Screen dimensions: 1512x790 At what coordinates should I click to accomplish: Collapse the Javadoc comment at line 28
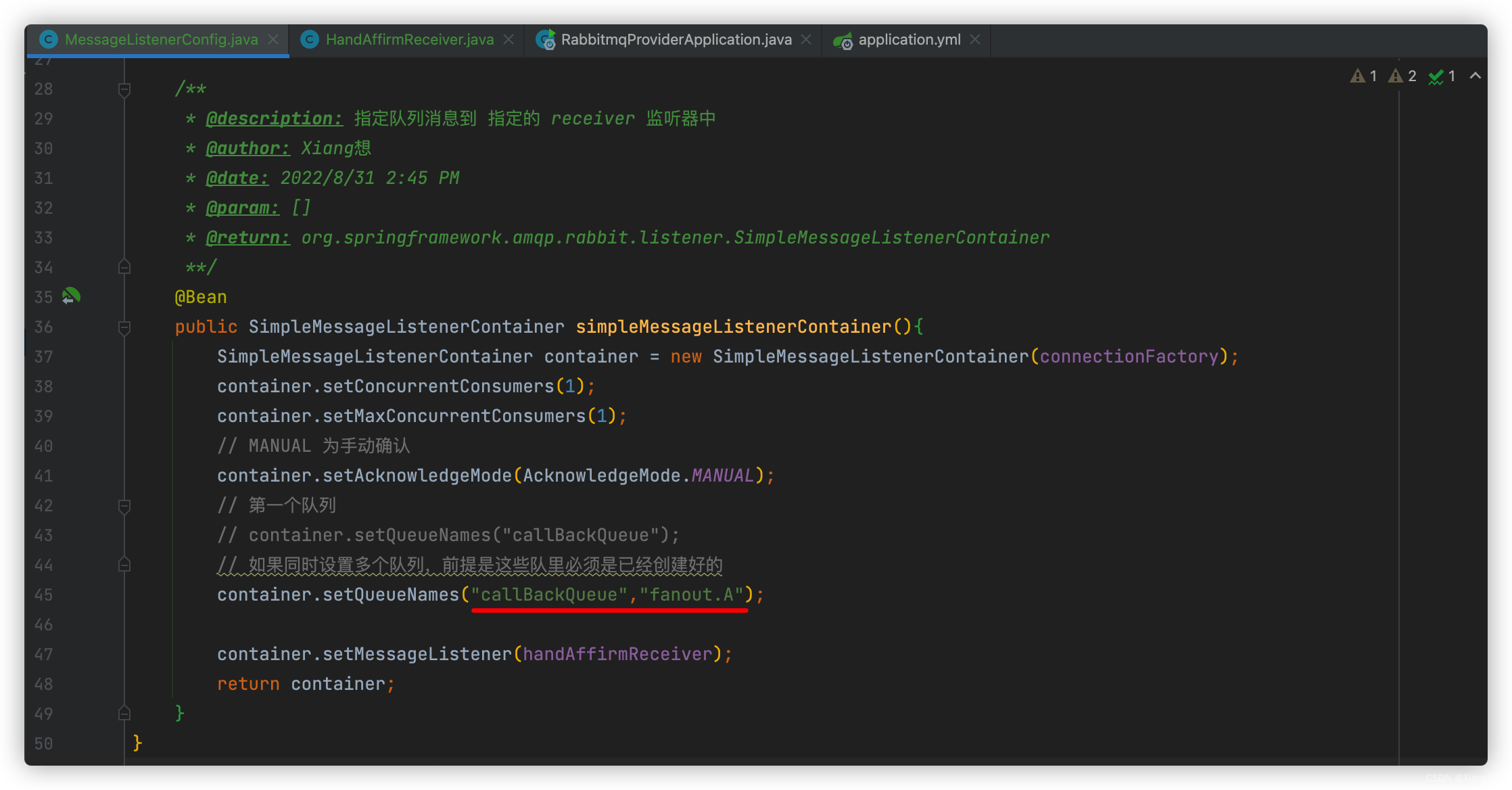[124, 89]
